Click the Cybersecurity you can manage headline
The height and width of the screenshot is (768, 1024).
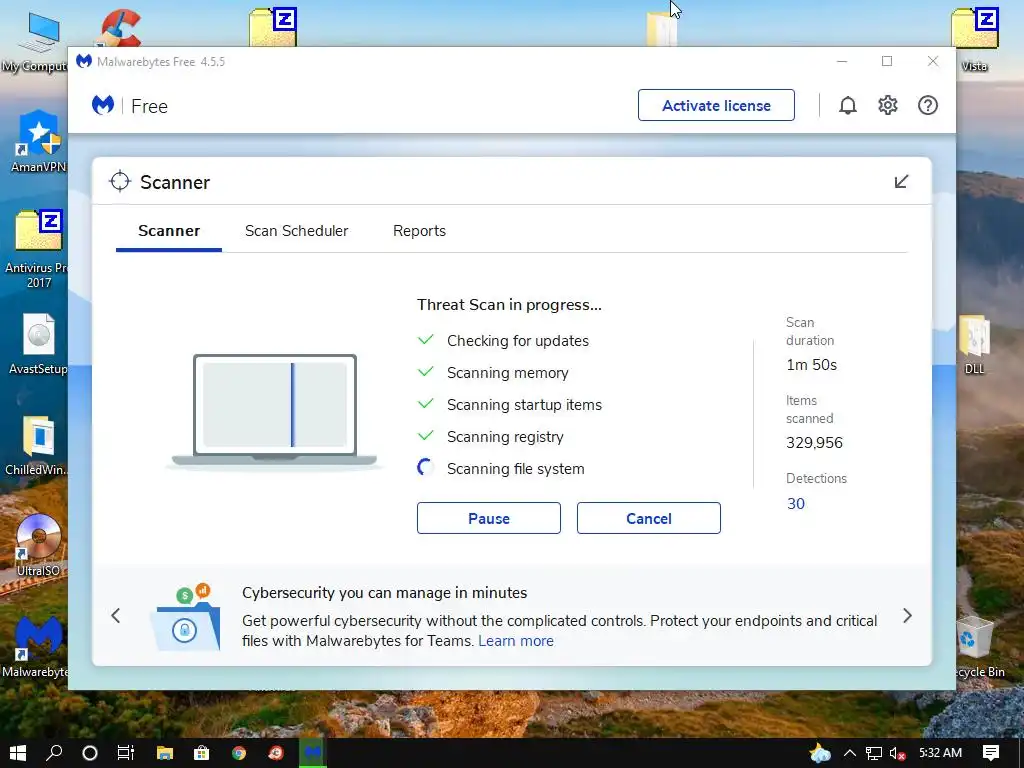pos(385,593)
